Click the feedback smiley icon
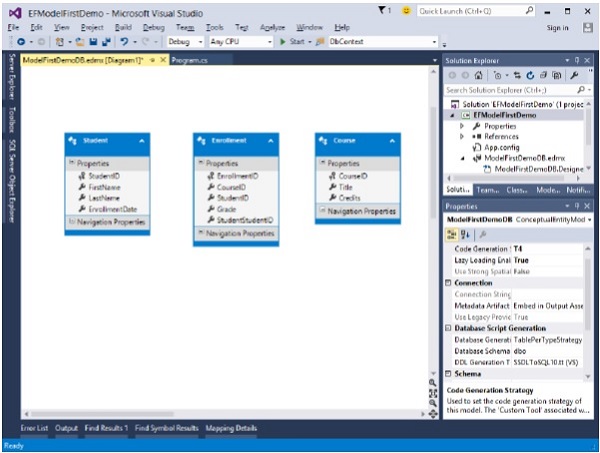The height and width of the screenshot is (453, 600). (x=407, y=10)
